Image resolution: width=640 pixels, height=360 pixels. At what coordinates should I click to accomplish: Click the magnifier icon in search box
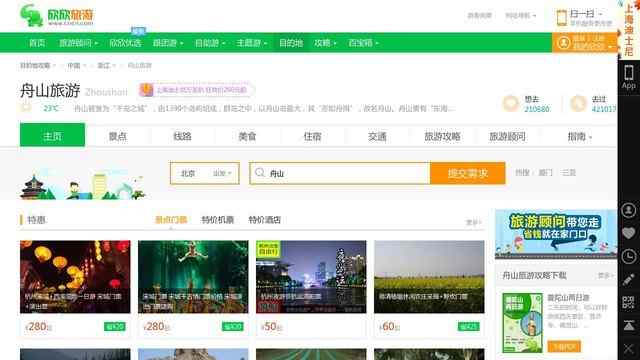(260, 173)
